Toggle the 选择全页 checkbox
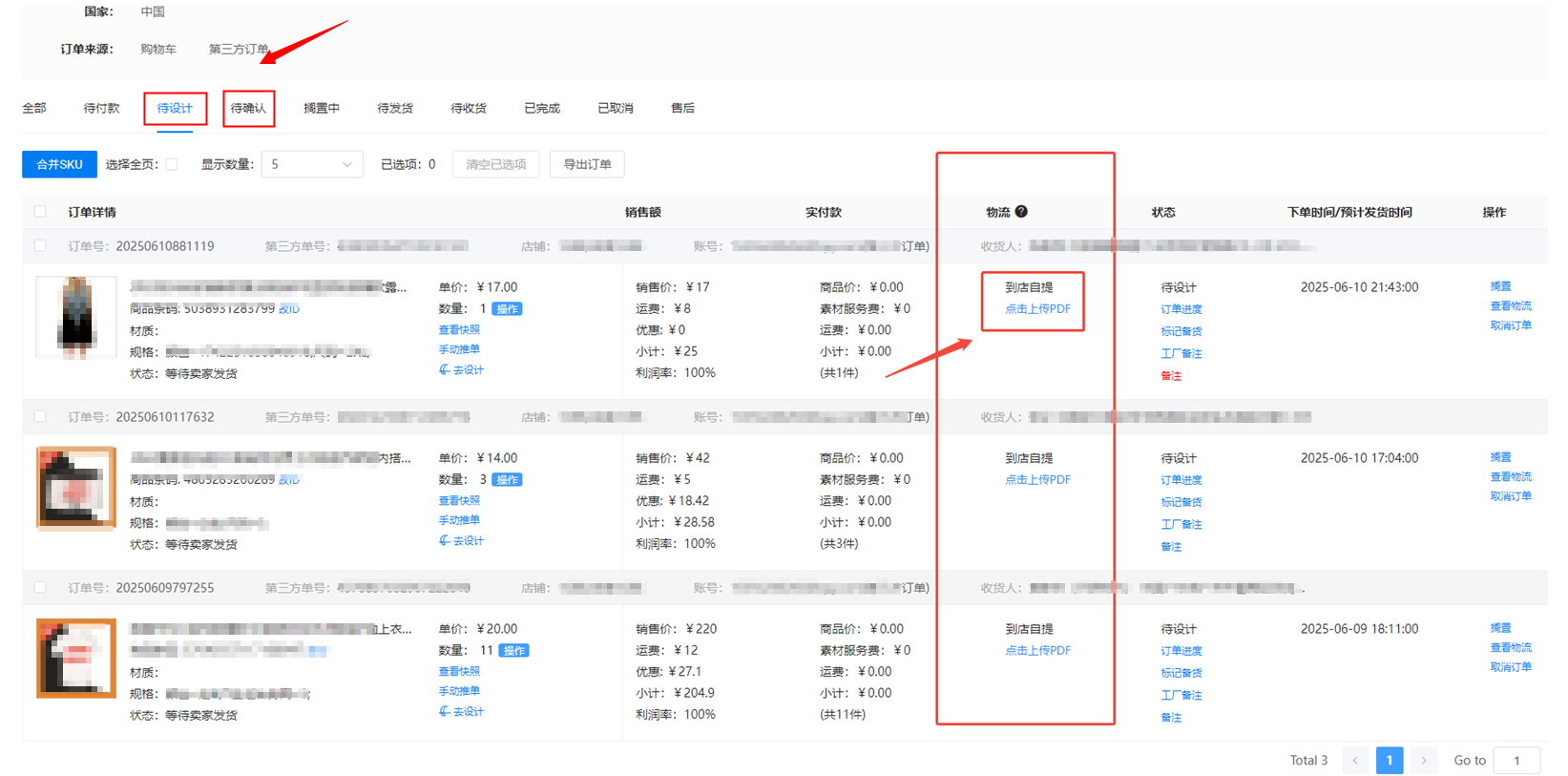This screenshot has height=776, width=1568. click(172, 164)
